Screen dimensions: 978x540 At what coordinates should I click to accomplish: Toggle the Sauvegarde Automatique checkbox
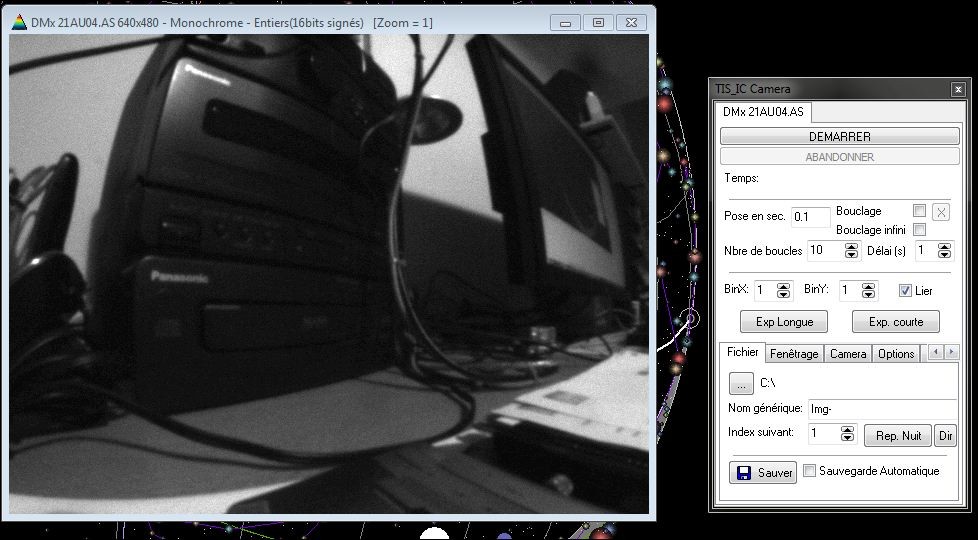click(810, 471)
